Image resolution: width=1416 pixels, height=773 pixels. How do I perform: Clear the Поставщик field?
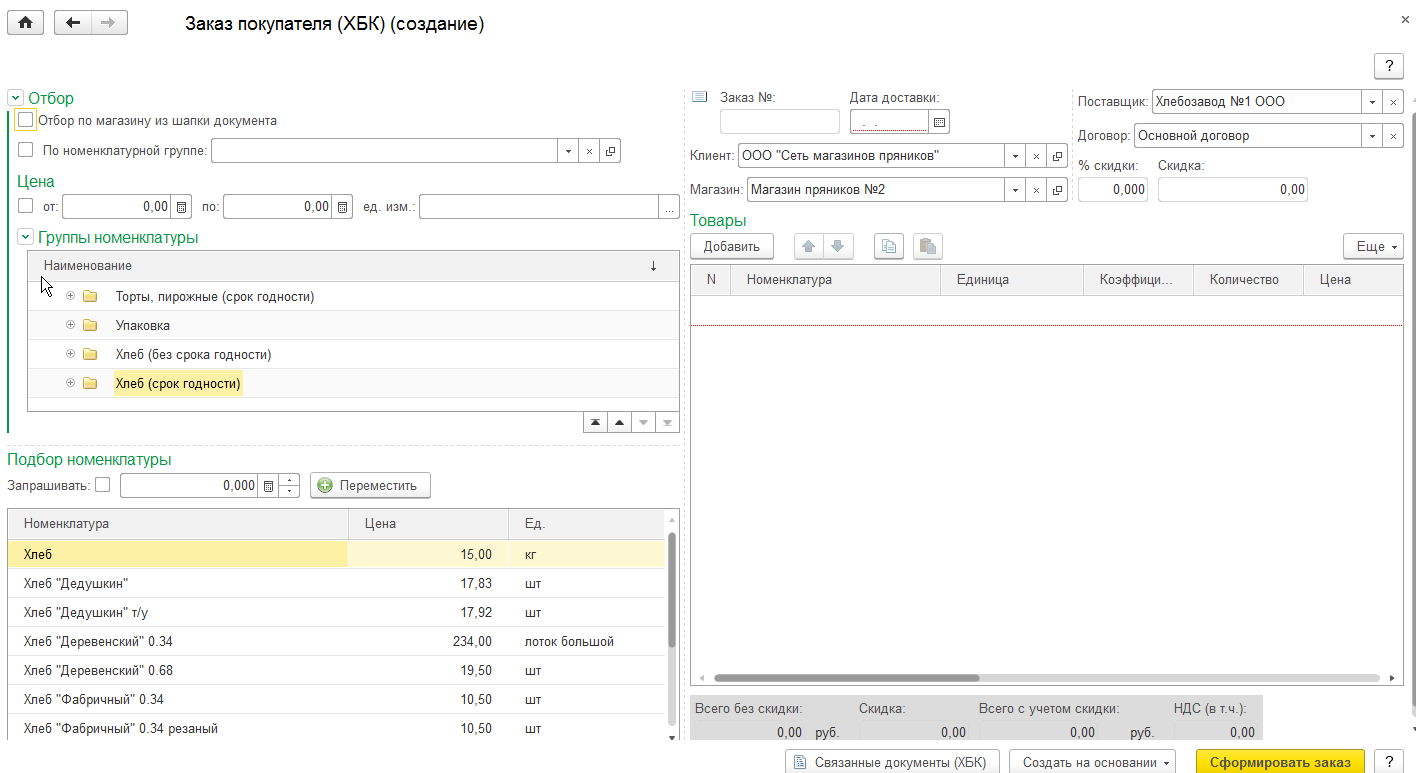click(1394, 102)
